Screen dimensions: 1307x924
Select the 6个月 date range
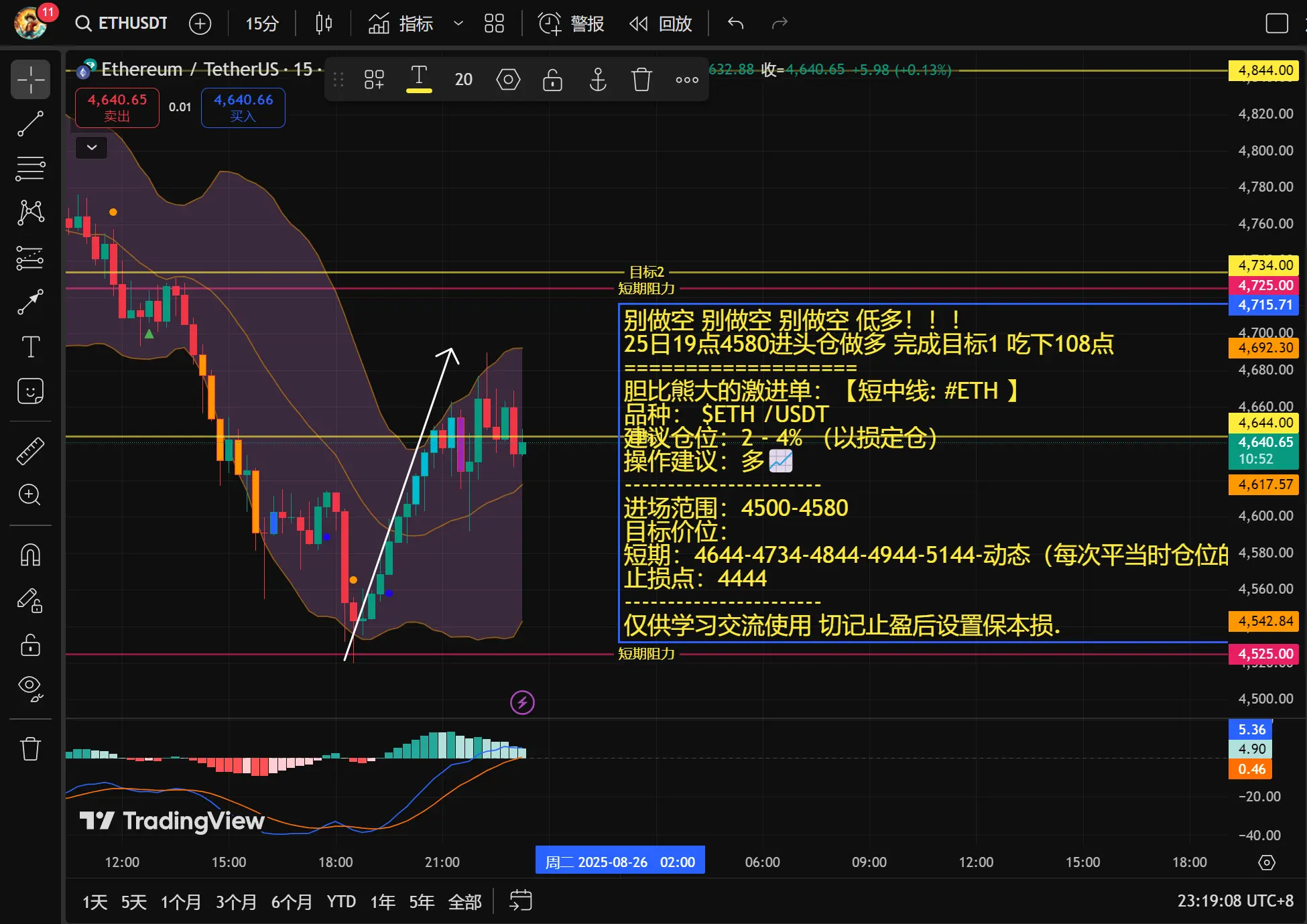(x=292, y=902)
